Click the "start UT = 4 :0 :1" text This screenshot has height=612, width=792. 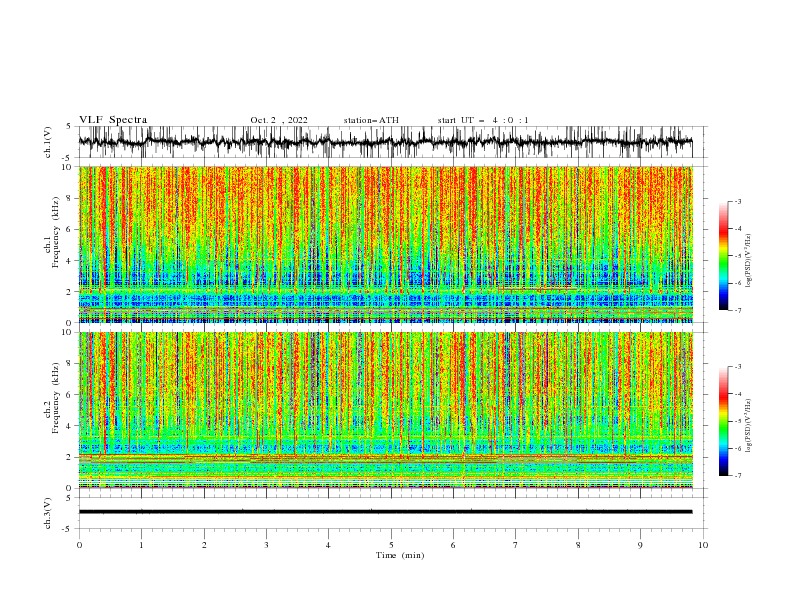(x=483, y=120)
